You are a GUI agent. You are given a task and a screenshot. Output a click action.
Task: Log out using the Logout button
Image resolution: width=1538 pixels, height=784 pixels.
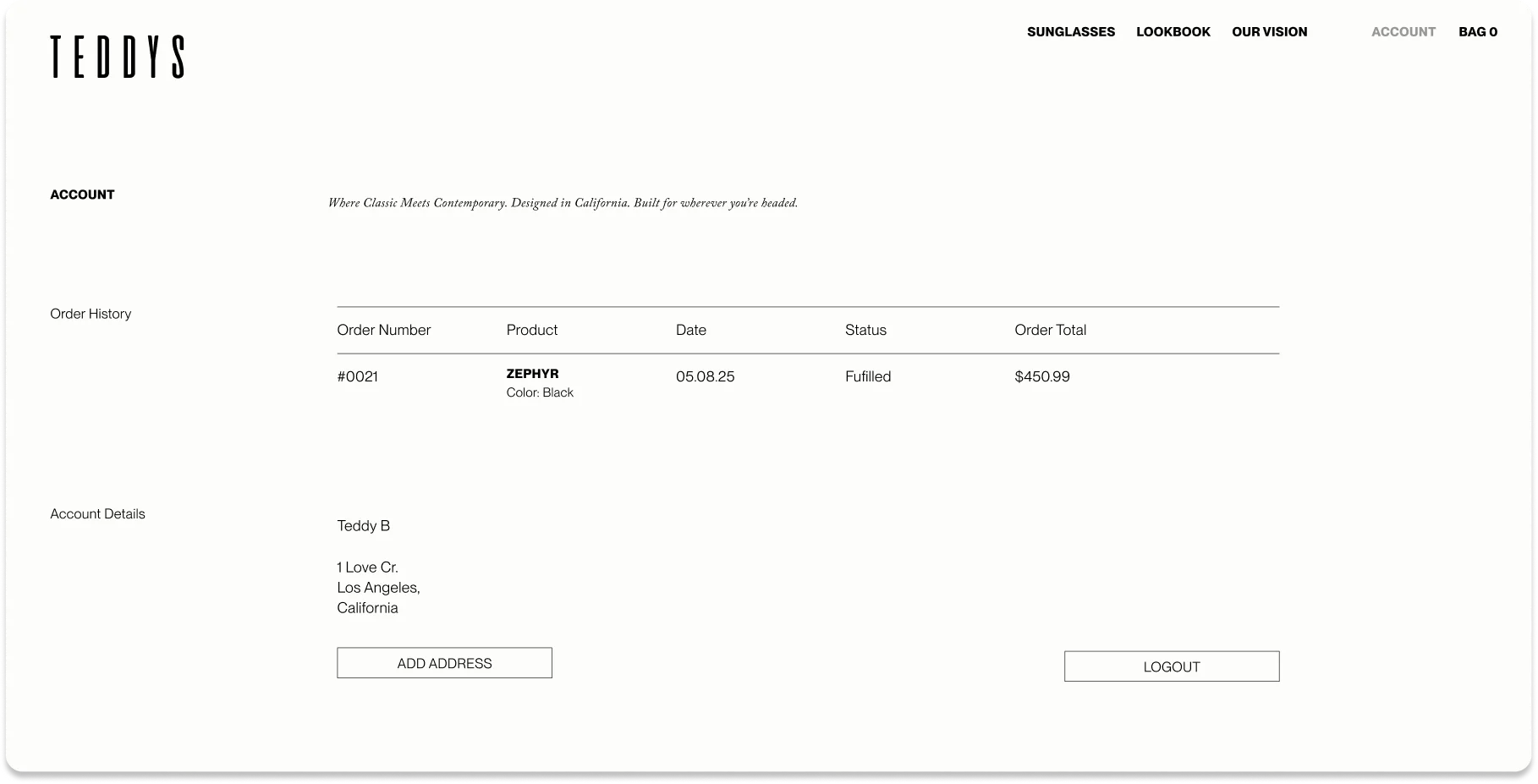click(1172, 666)
